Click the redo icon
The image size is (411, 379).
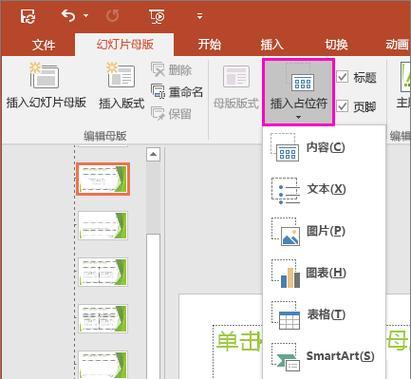[113, 16]
